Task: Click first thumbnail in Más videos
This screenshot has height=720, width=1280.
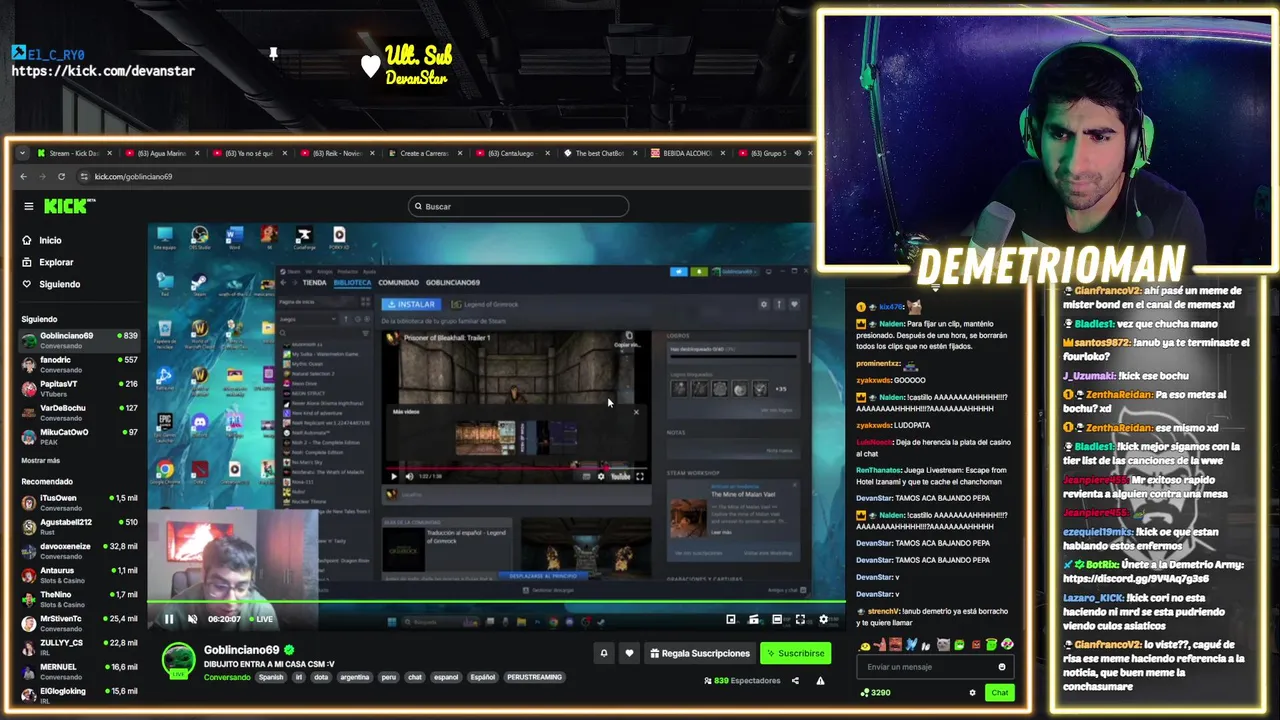Action: point(485,437)
